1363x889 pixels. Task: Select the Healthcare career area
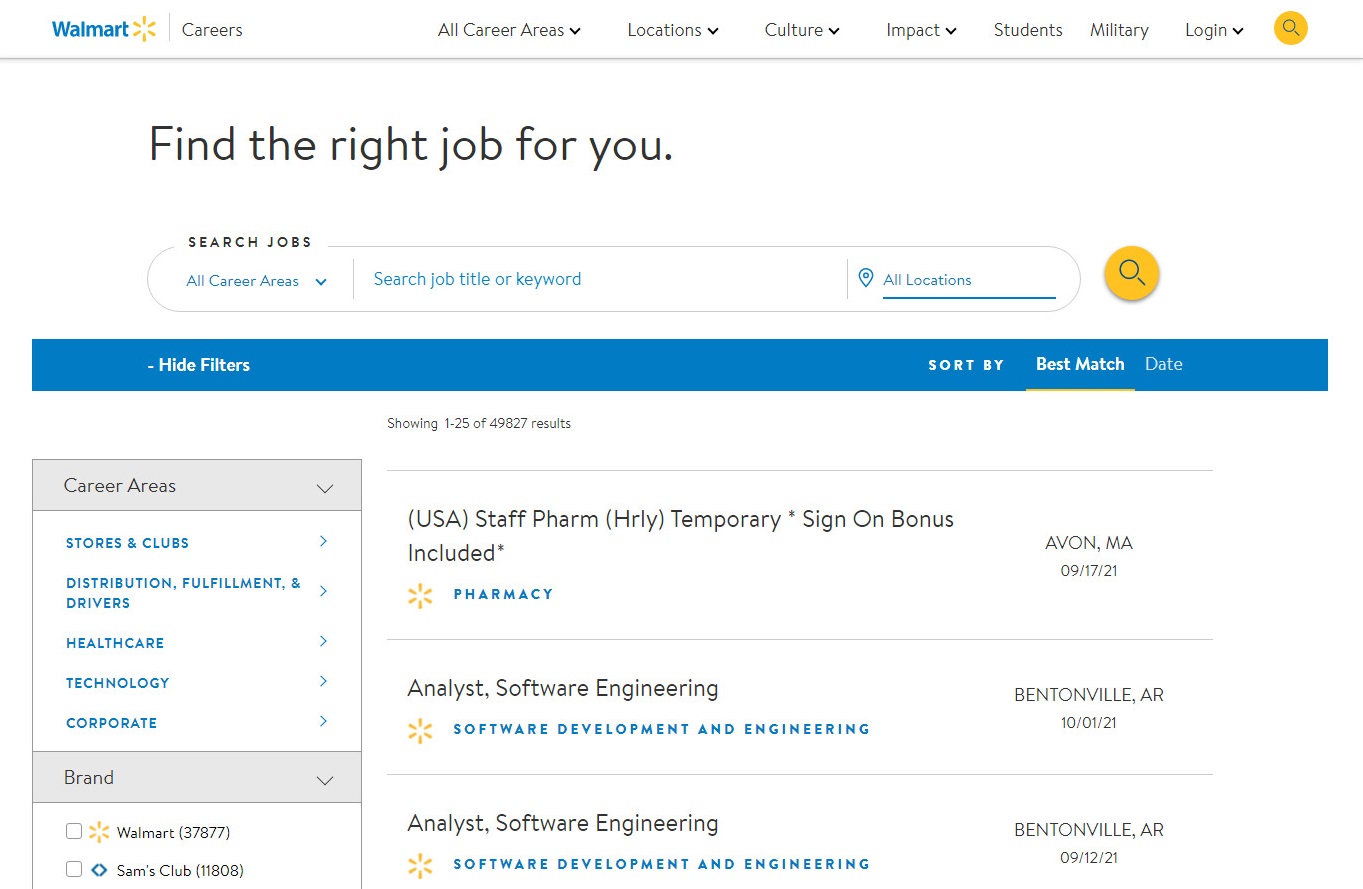(x=115, y=643)
